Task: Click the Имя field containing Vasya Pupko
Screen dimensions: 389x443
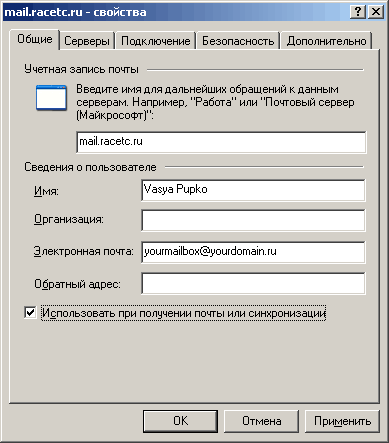Action: [x=253, y=190]
